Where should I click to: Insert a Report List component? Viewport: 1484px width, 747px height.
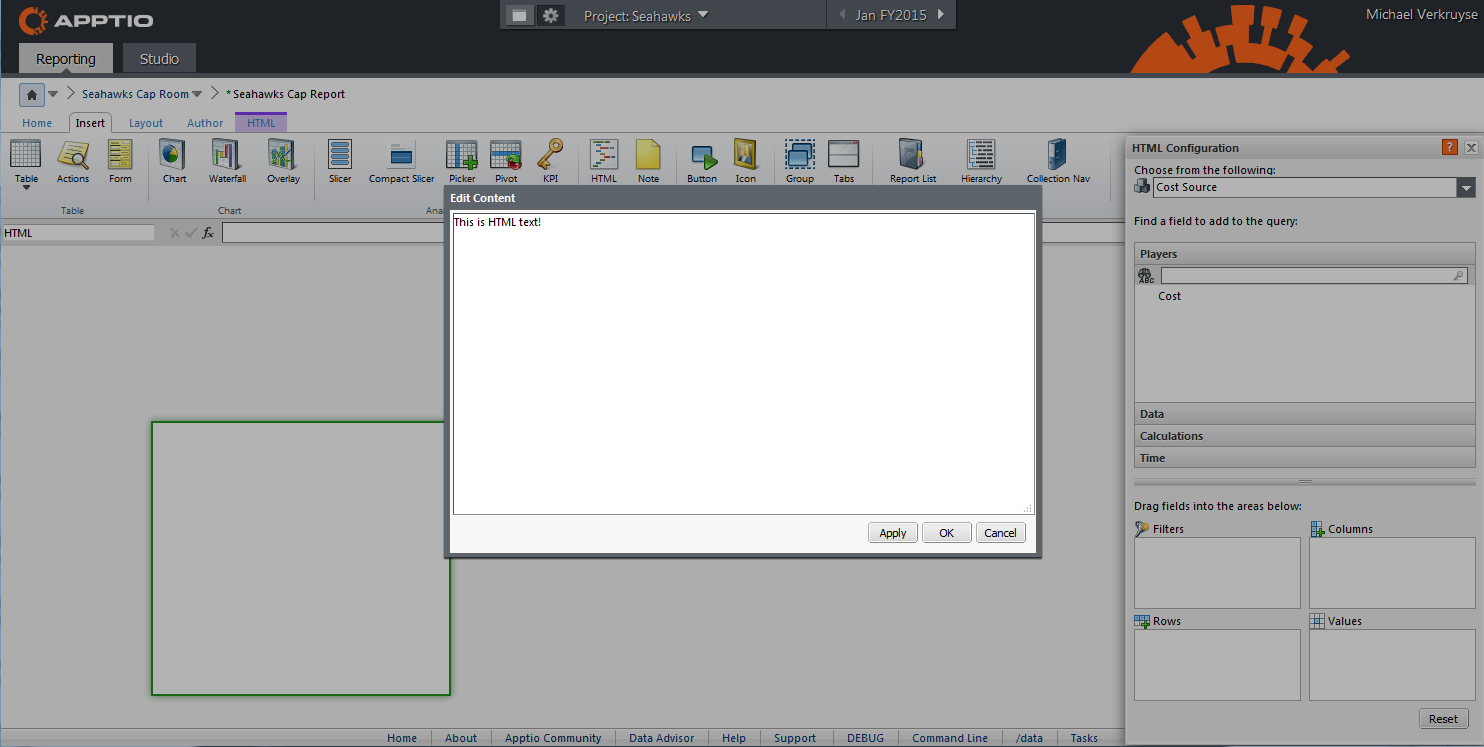click(913, 162)
